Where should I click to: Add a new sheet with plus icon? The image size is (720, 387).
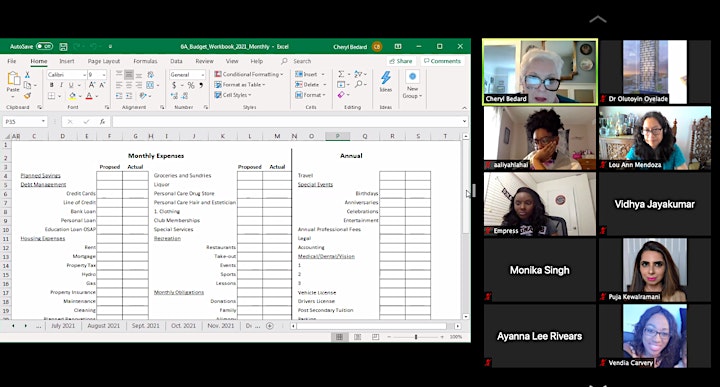[x=270, y=326]
